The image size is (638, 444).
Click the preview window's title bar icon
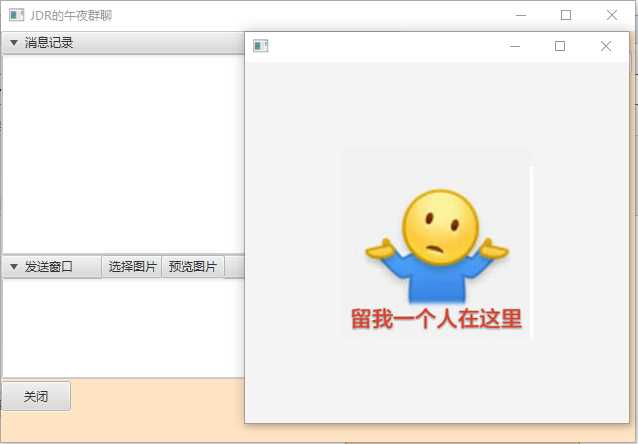pyautogui.click(x=260, y=46)
